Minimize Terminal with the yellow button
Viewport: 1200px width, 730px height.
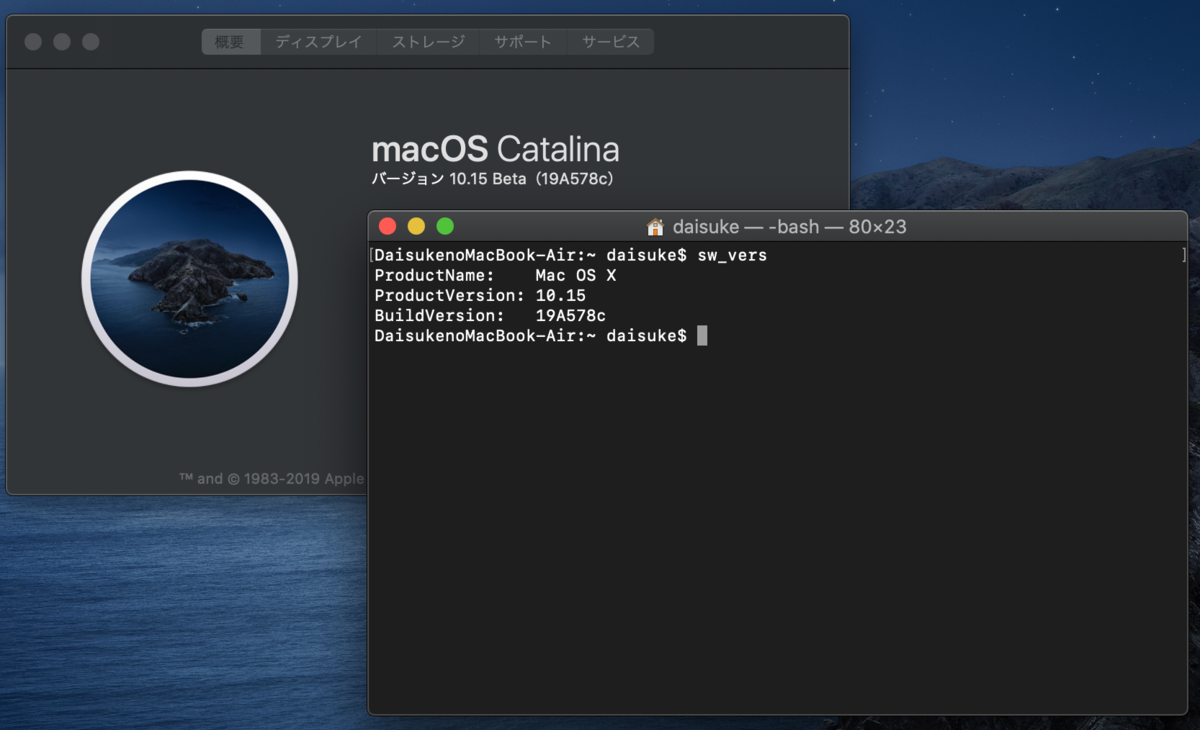416,227
